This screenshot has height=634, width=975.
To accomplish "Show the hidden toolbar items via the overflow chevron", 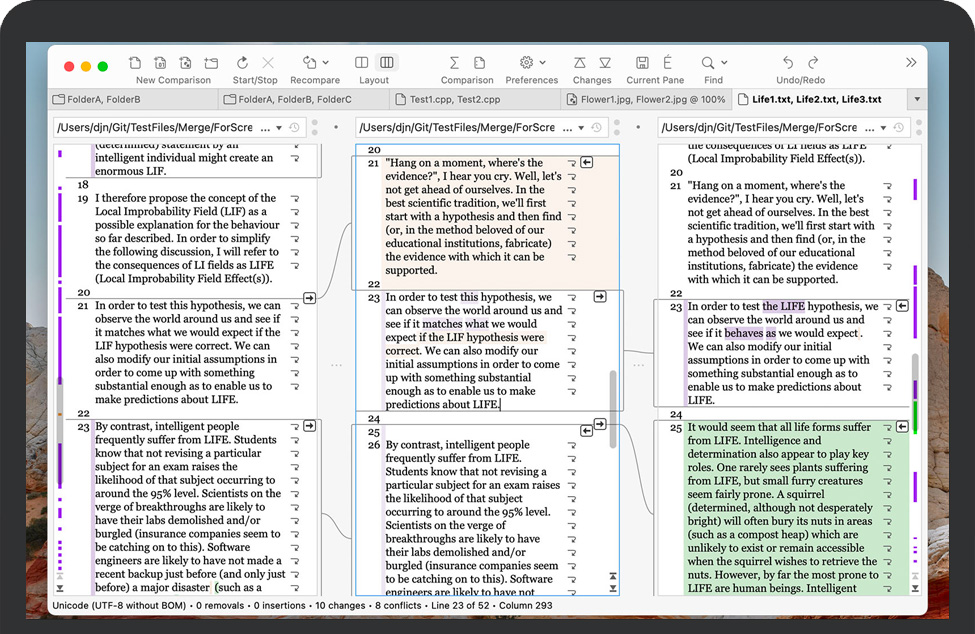I will (x=910, y=63).
